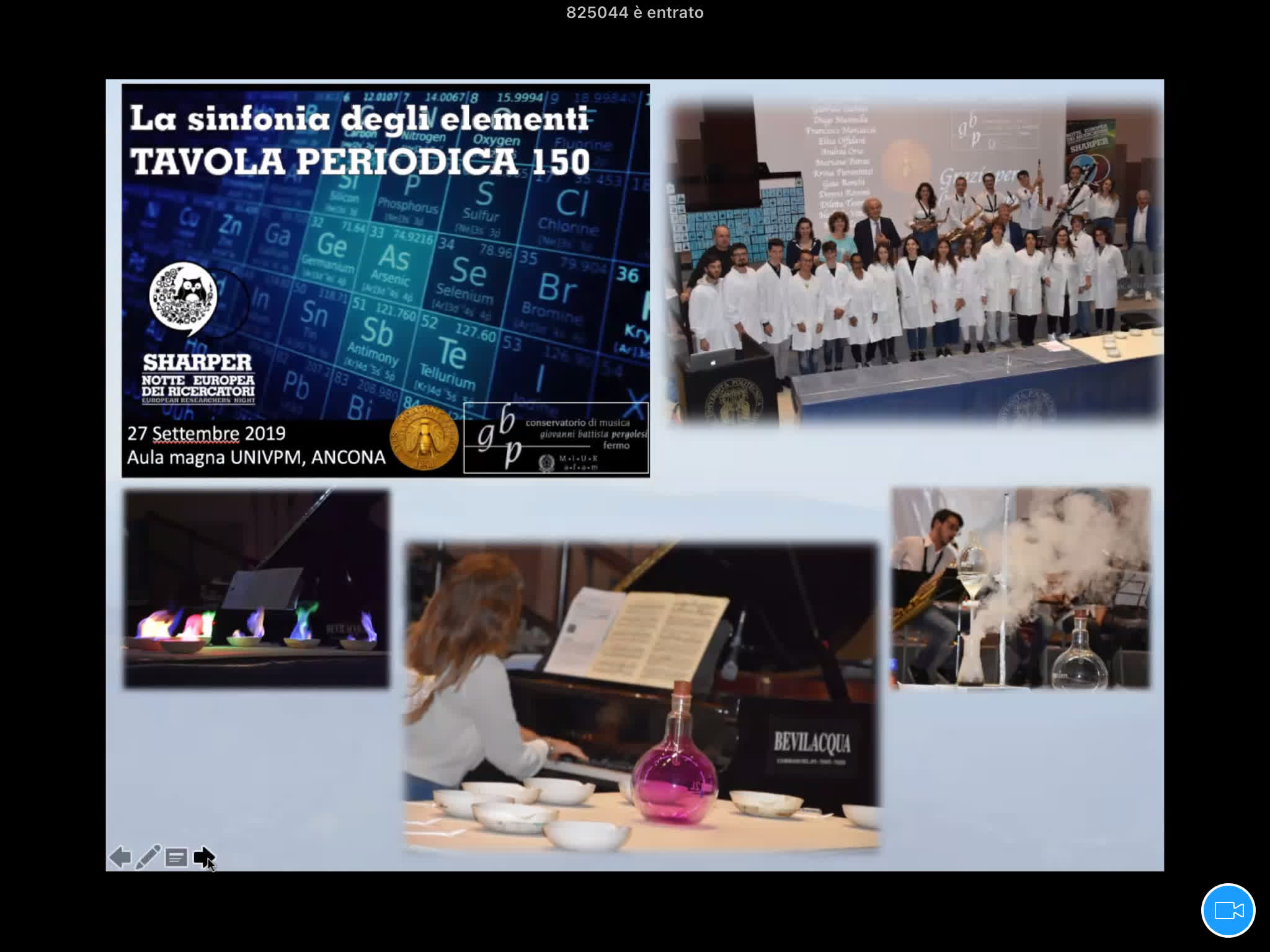Viewport: 1270px width, 952px height.
Task: Click the previous slide arrow icon
Action: coord(120,857)
